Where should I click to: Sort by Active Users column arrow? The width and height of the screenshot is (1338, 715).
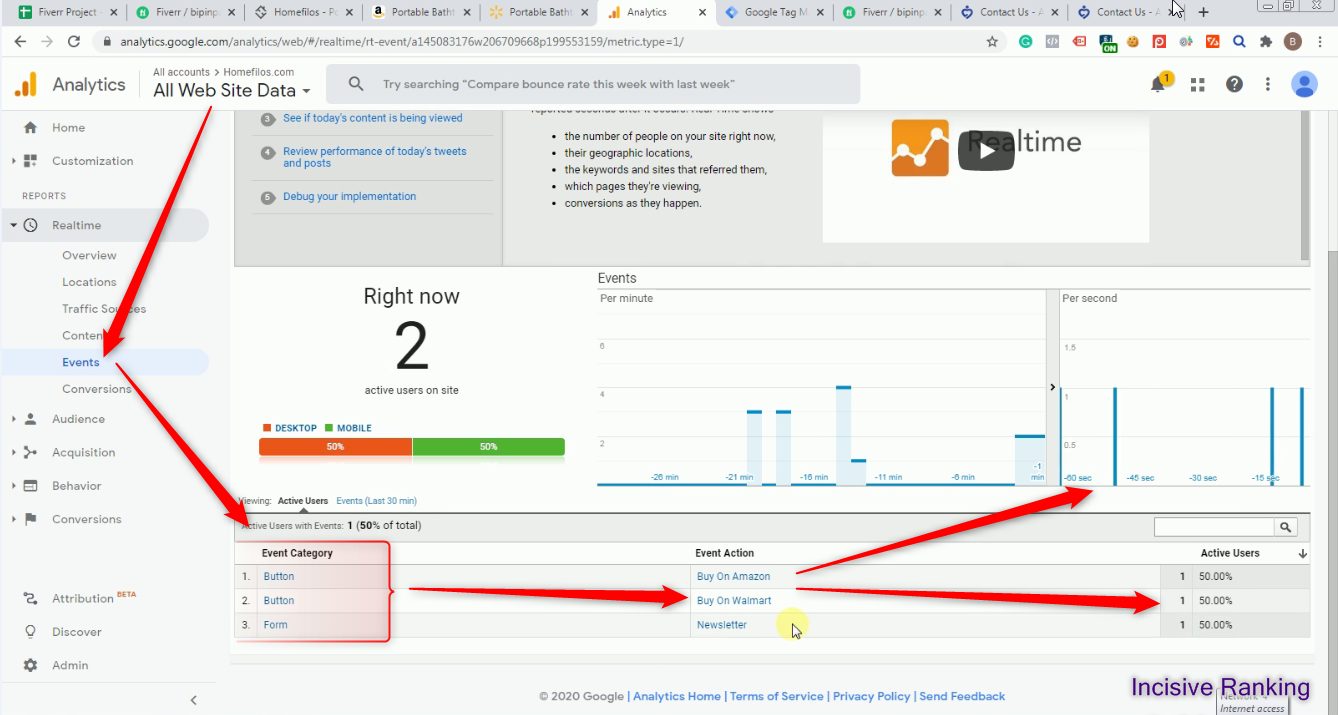point(1302,553)
